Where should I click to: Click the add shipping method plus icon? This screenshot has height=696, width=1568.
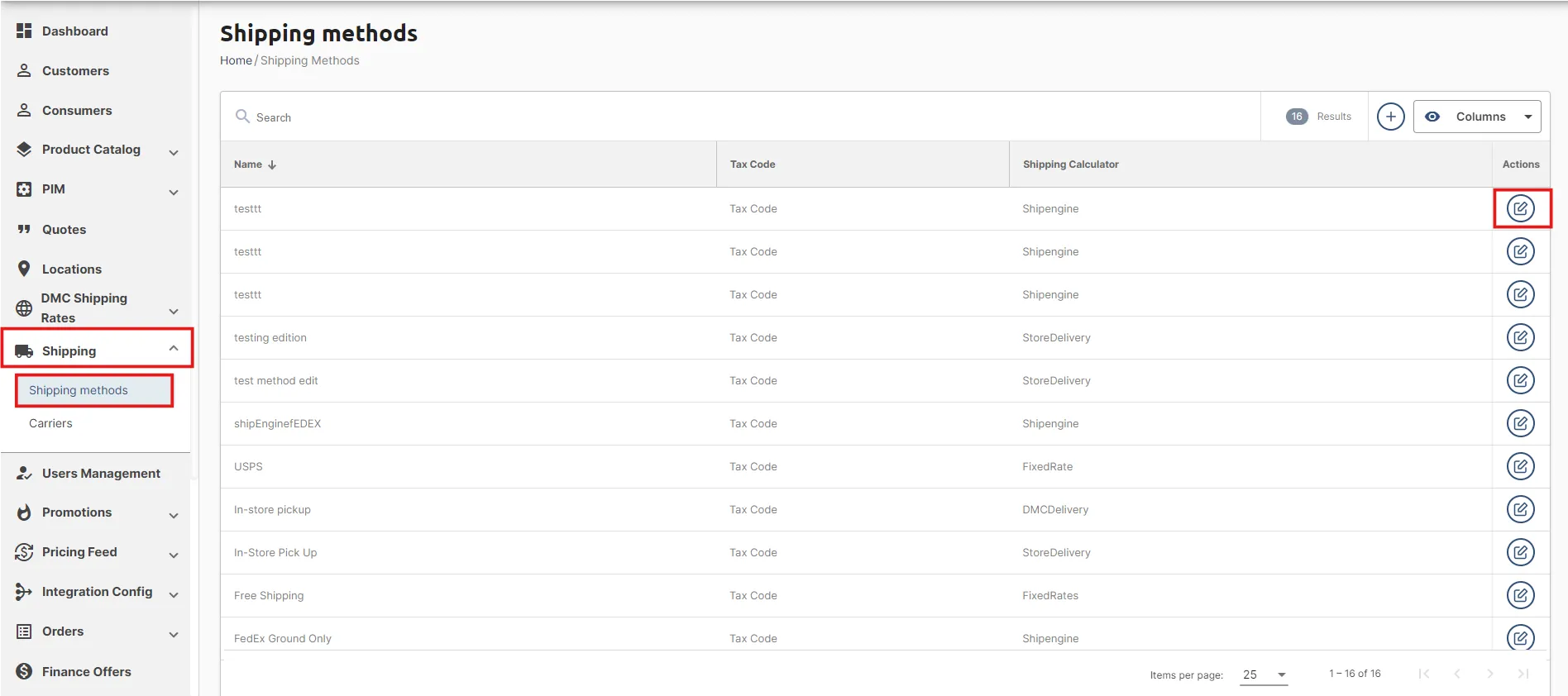(x=1390, y=117)
